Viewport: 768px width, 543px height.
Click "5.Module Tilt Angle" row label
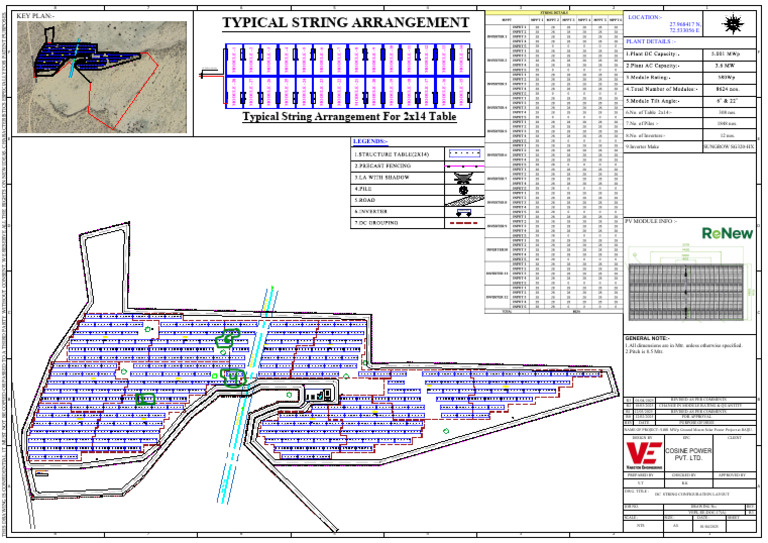tap(653, 101)
